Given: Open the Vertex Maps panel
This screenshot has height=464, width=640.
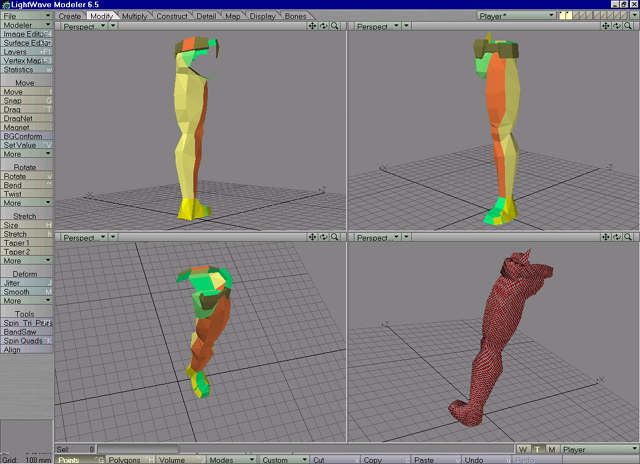Looking at the screenshot, I should point(27,60).
